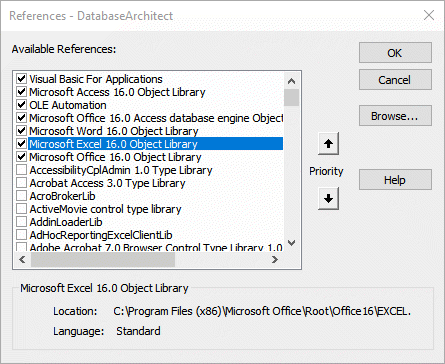Screen dimensions: 445x364
Task: Select 'Microsoft Office 16.0 Access database engine' row
Action: [x=156, y=118]
